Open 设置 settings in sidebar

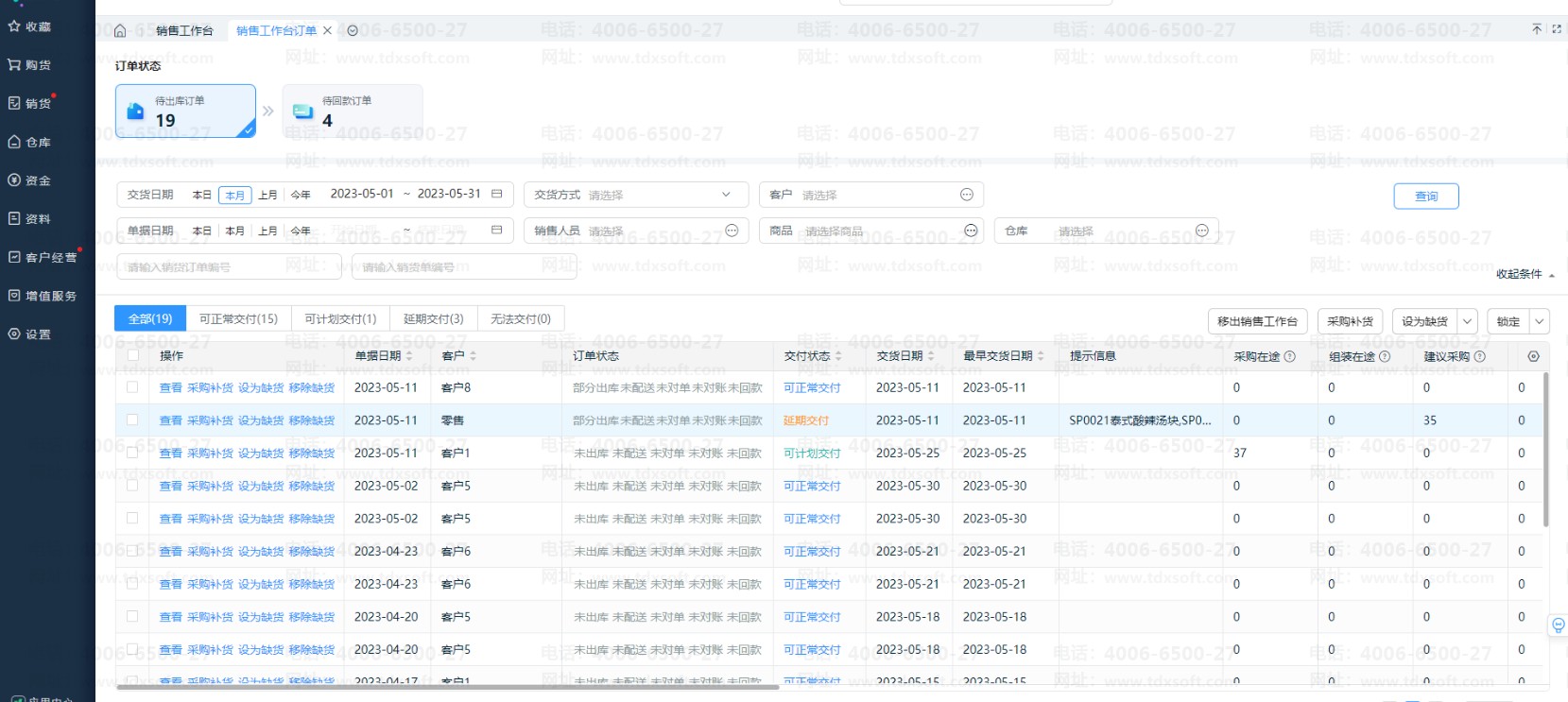(30, 334)
